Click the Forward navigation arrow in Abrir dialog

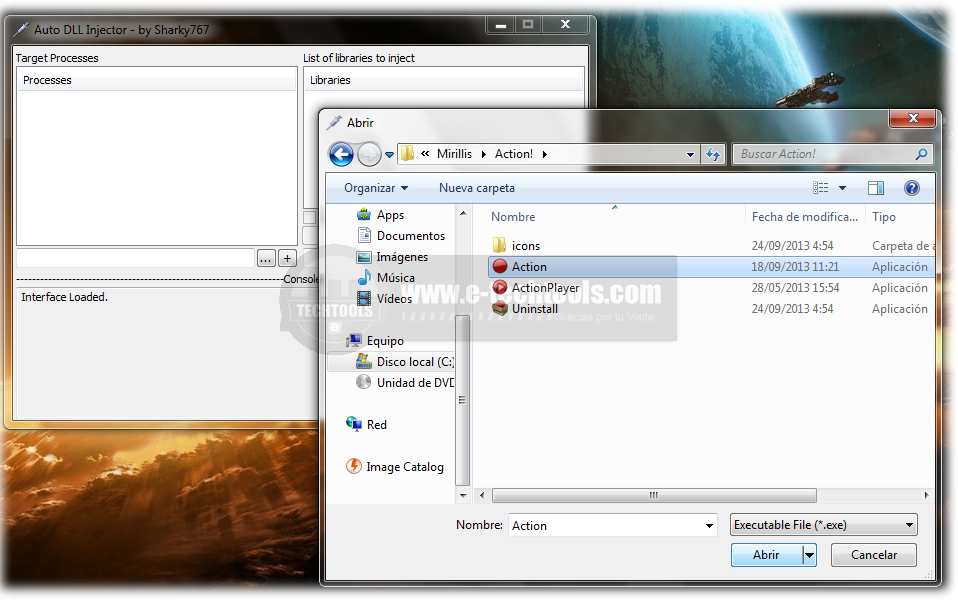point(368,154)
